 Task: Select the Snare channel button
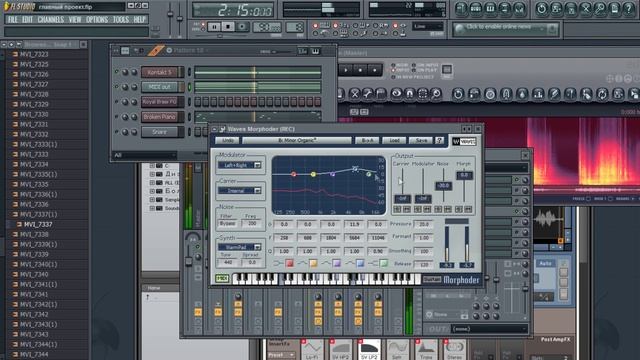[160, 132]
